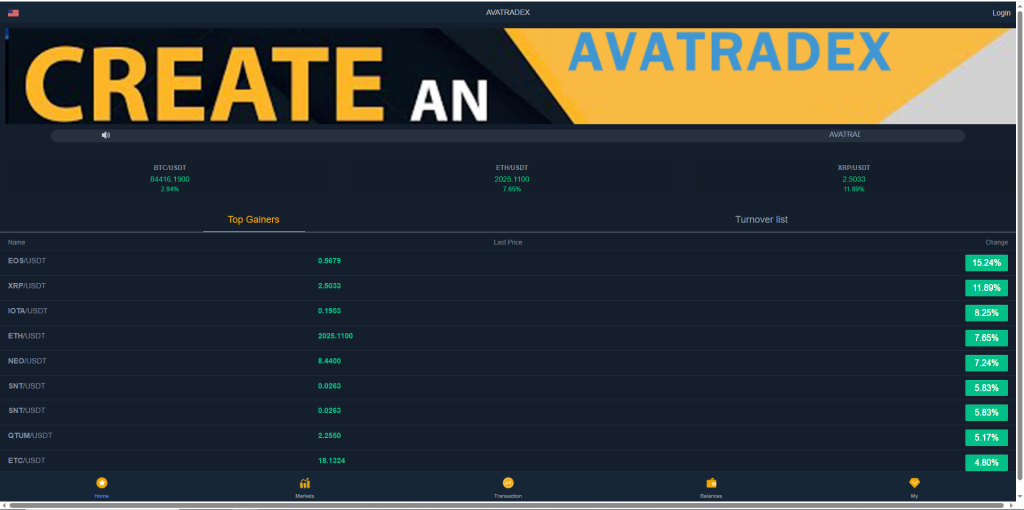Click the 8.25% change badge
Screen dimensions: 1024x510
[986, 313]
